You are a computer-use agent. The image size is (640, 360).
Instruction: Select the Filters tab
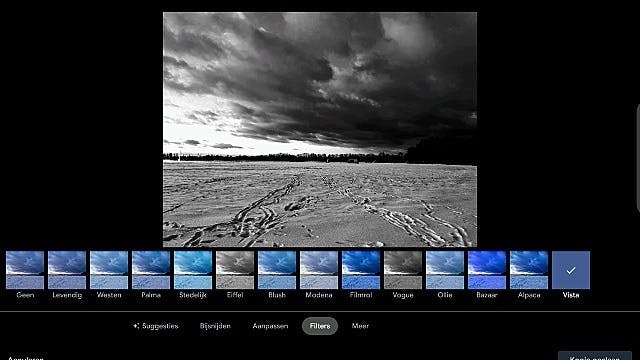pos(320,326)
